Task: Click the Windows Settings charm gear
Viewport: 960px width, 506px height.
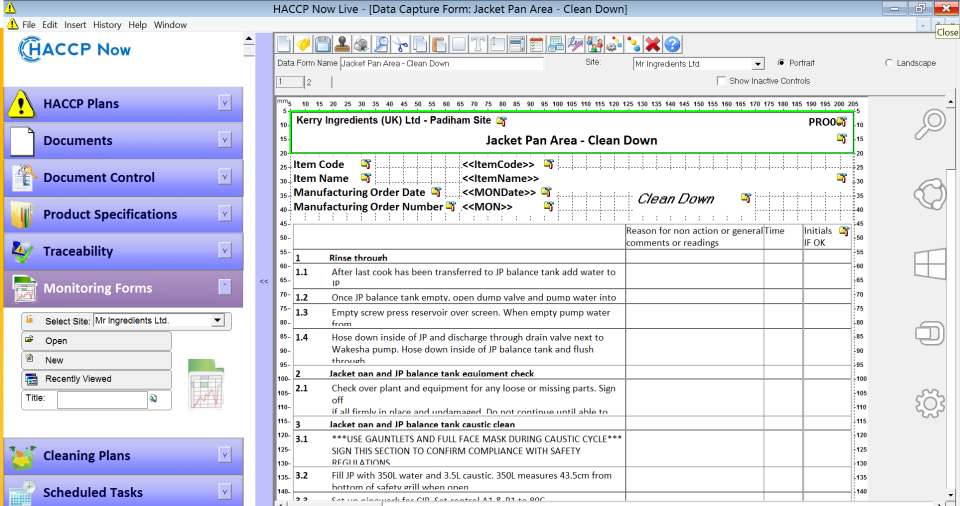Action: click(x=930, y=404)
